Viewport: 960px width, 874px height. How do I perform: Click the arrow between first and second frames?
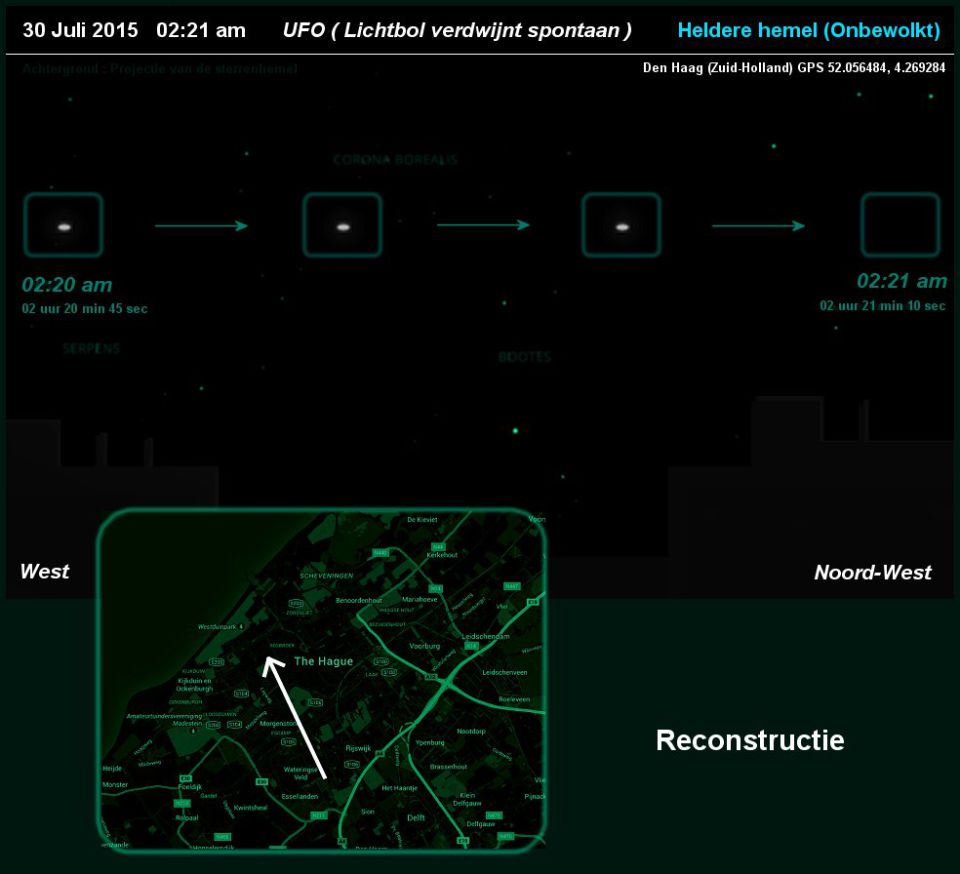click(x=201, y=226)
